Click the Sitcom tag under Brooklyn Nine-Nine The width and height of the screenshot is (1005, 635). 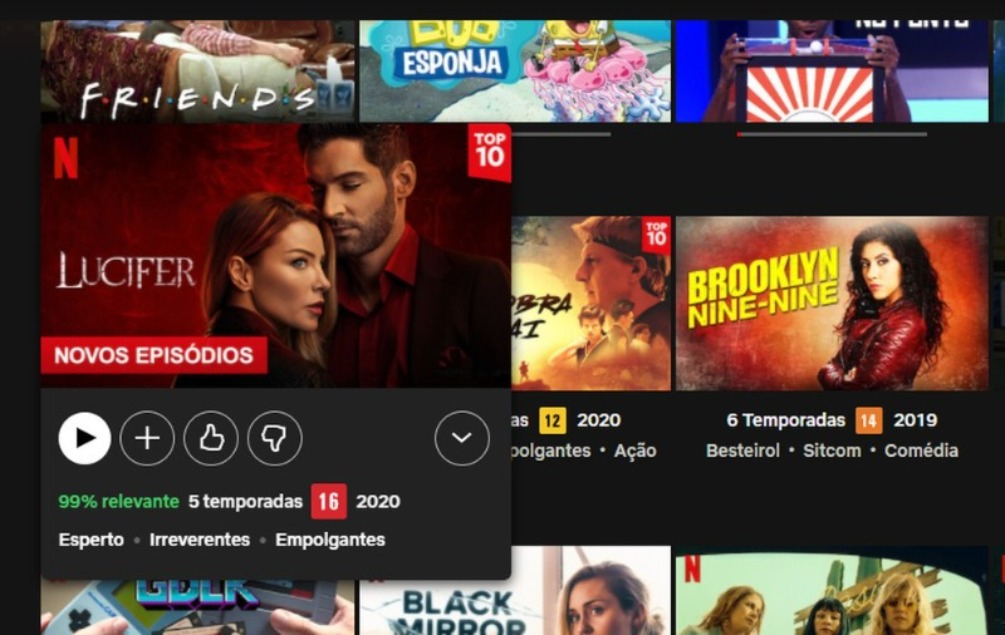click(832, 450)
